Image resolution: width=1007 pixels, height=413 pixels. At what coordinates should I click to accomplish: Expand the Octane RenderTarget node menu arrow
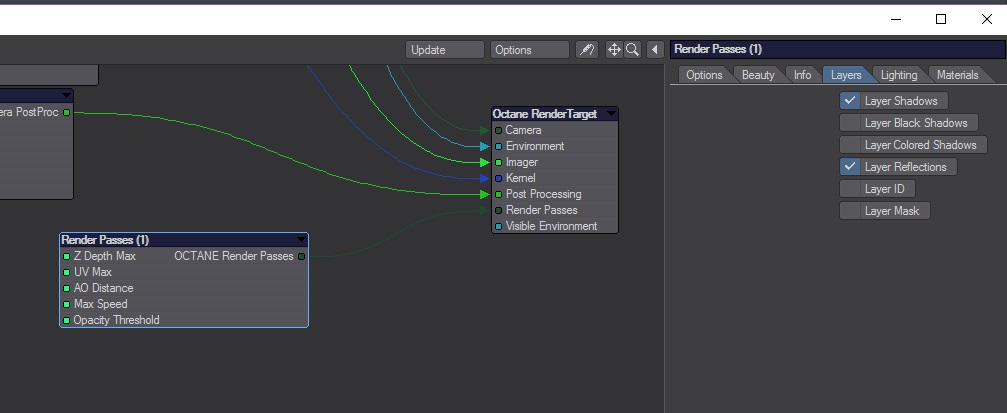pyautogui.click(x=611, y=114)
